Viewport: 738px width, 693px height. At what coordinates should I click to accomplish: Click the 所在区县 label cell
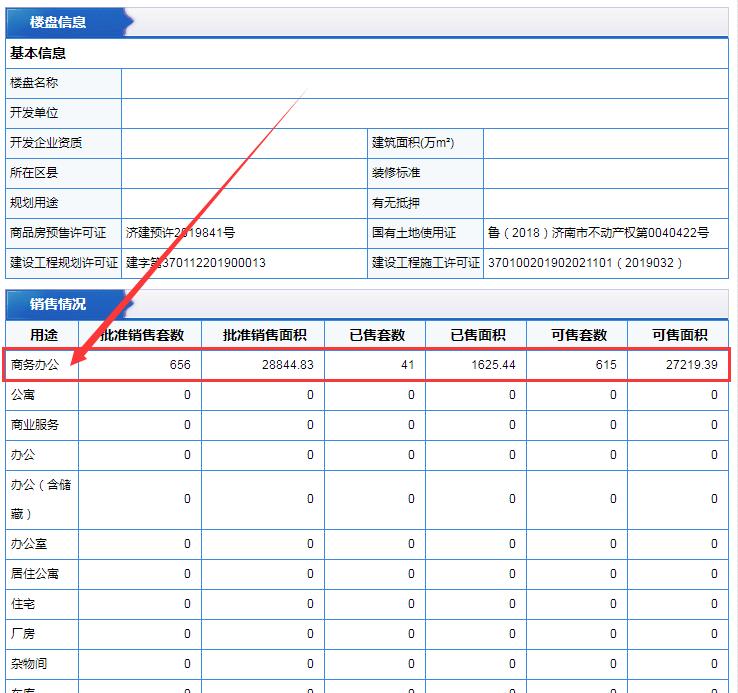(63, 173)
